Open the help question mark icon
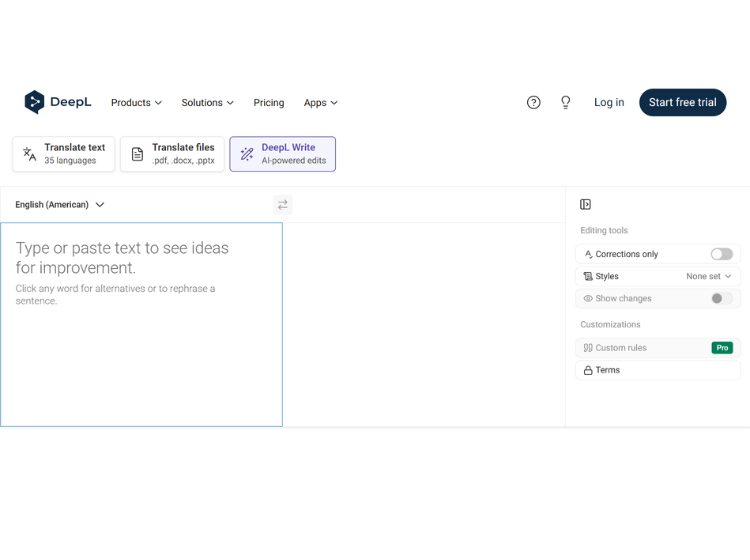This screenshot has width=750, height=560. [x=533, y=102]
